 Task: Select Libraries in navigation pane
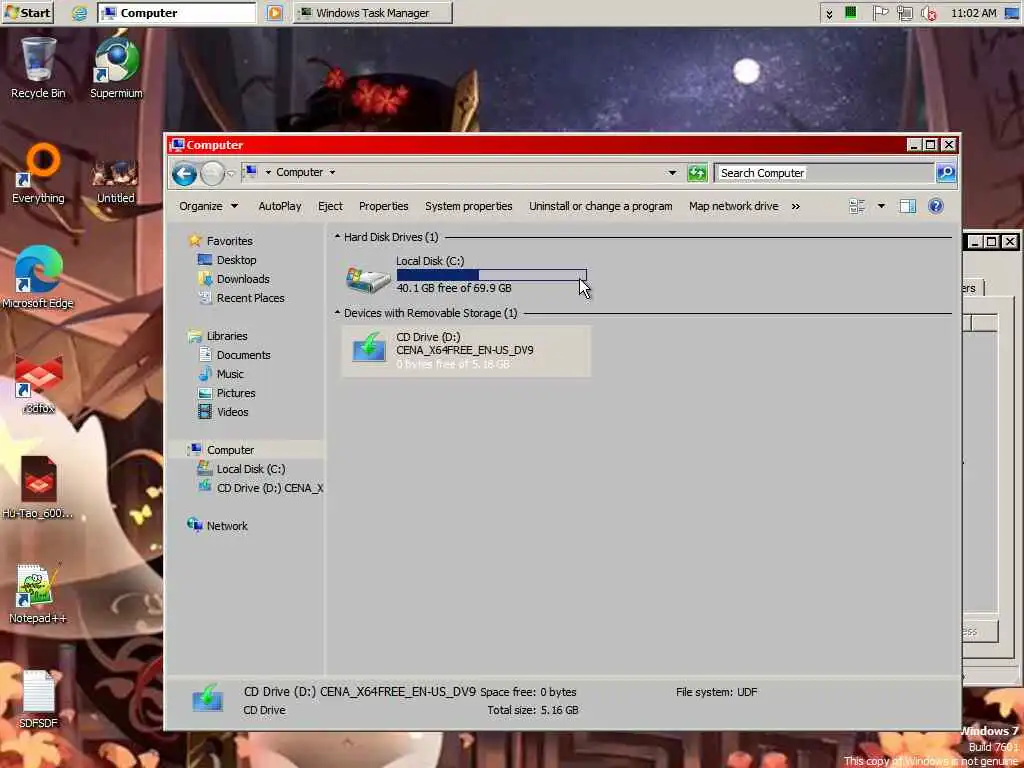pyautogui.click(x=227, y=336)
